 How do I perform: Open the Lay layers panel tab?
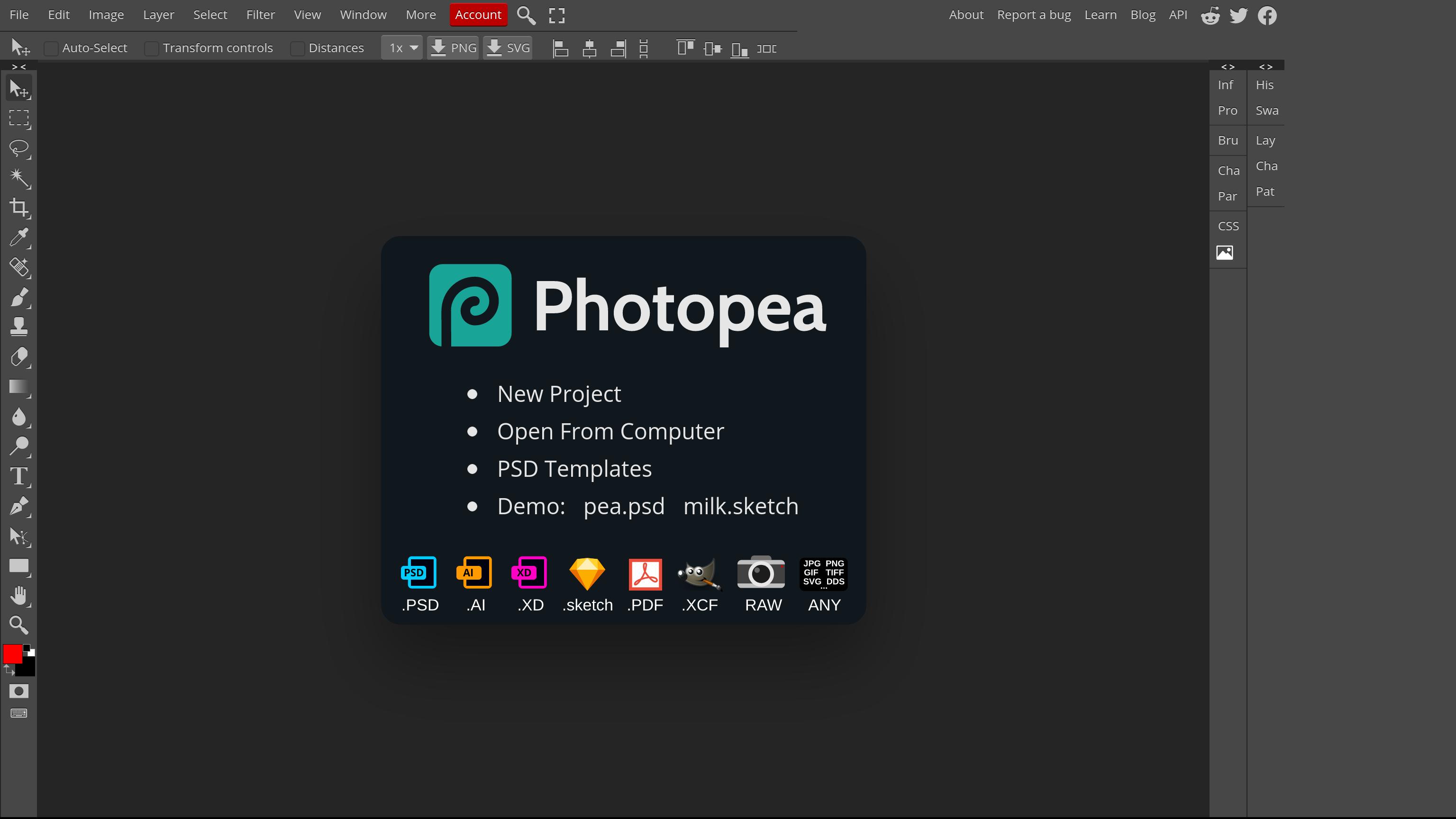click(x=1265, y=140)
